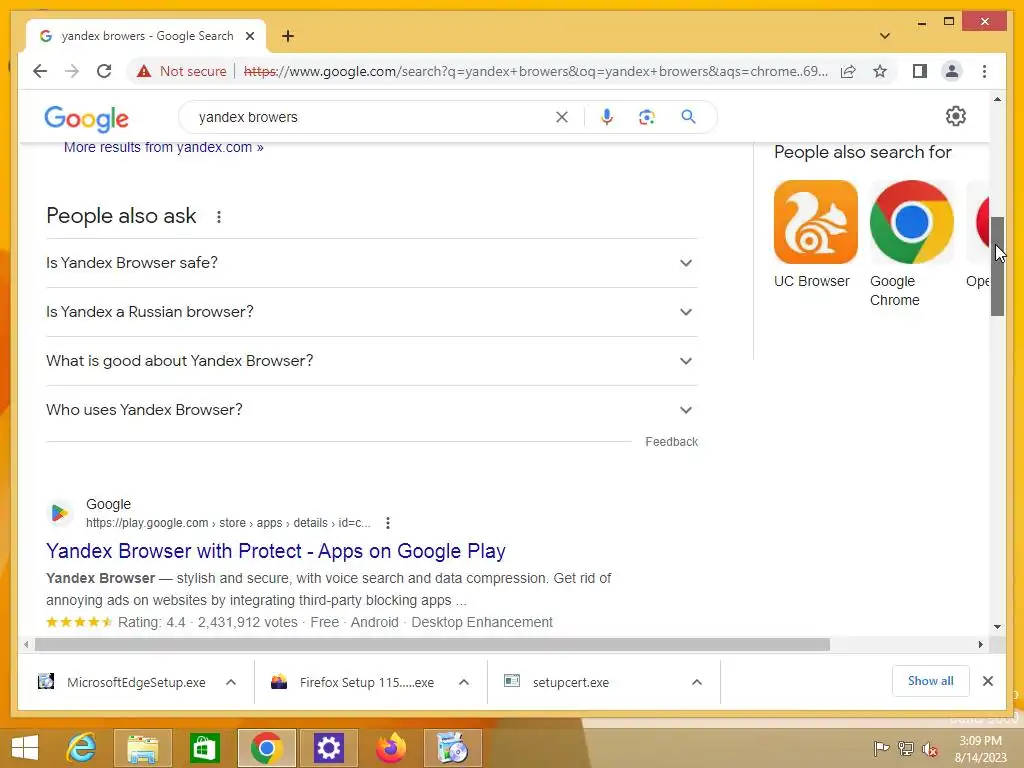Open the installer disc icon on taskbar
Viewport: 1024px width, 768px height.
(x=452, y=748)
